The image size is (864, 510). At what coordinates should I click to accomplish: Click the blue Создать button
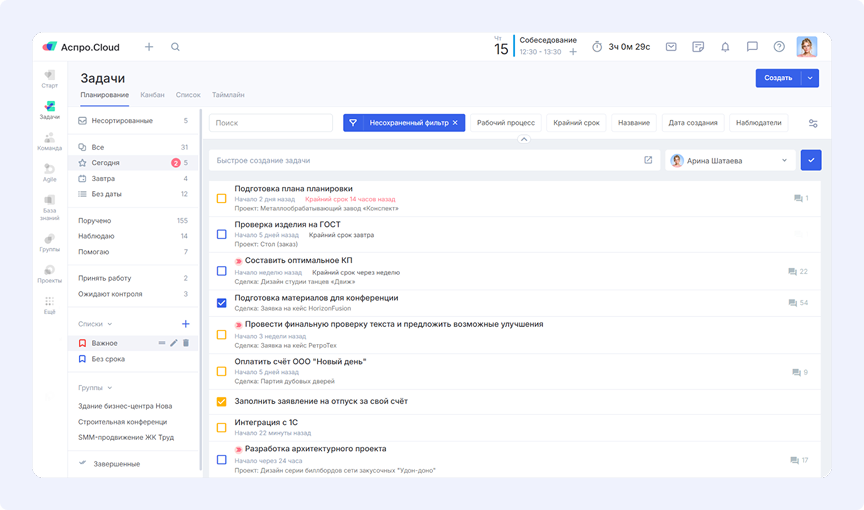coord(778,78)
